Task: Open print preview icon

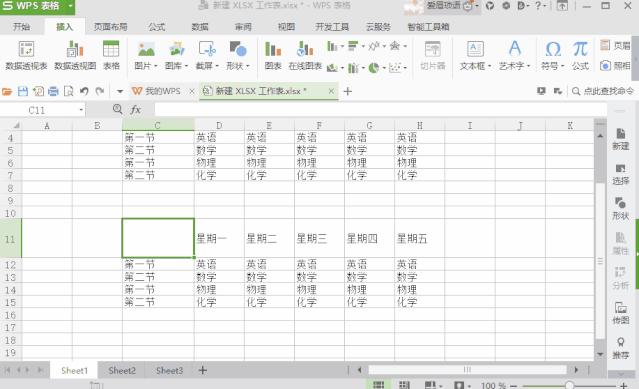Action: pyautogui.click(x=68, y=91)
